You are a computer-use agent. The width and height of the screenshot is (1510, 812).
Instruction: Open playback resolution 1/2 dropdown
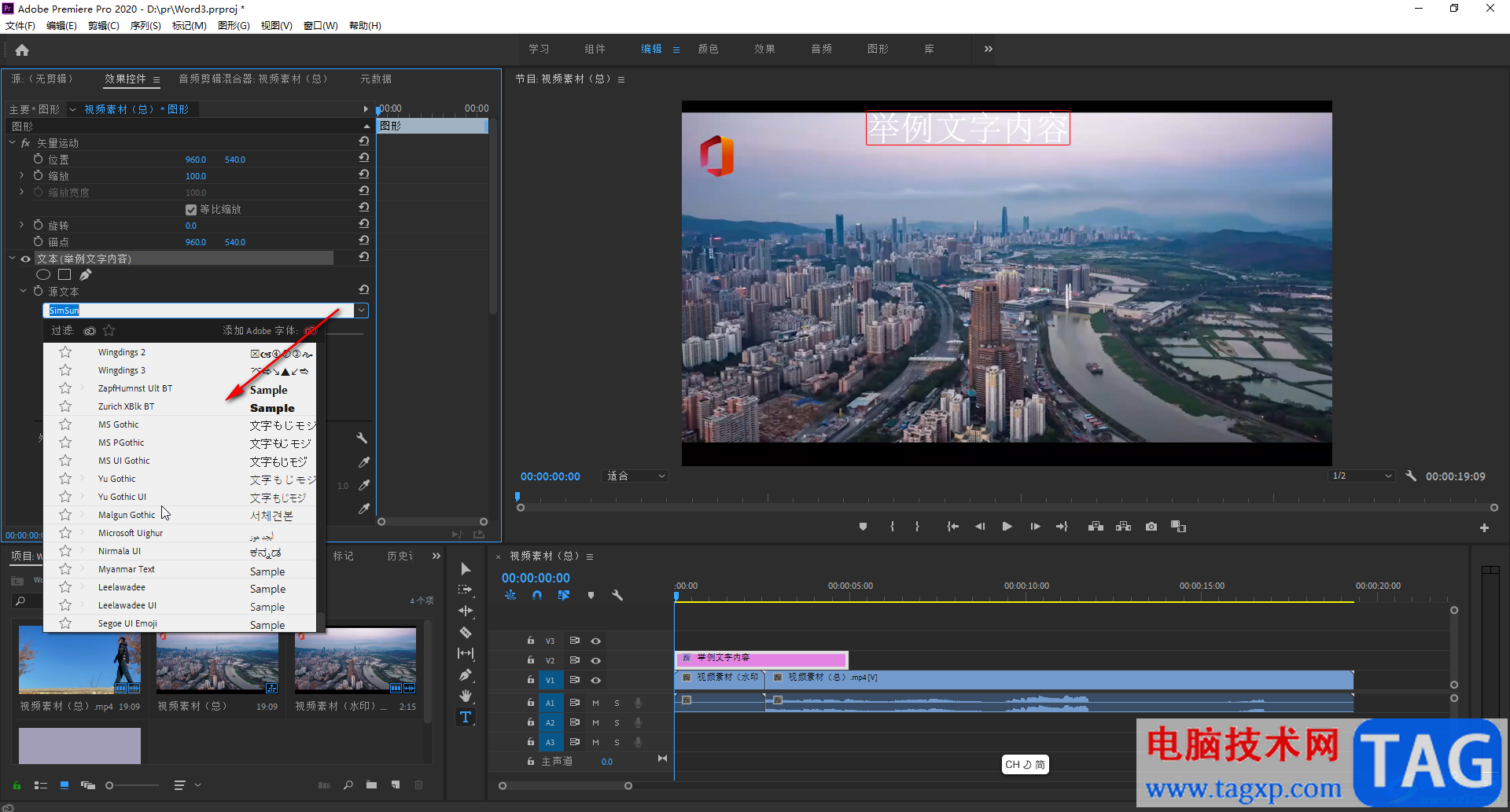(x=1362, y=476)
